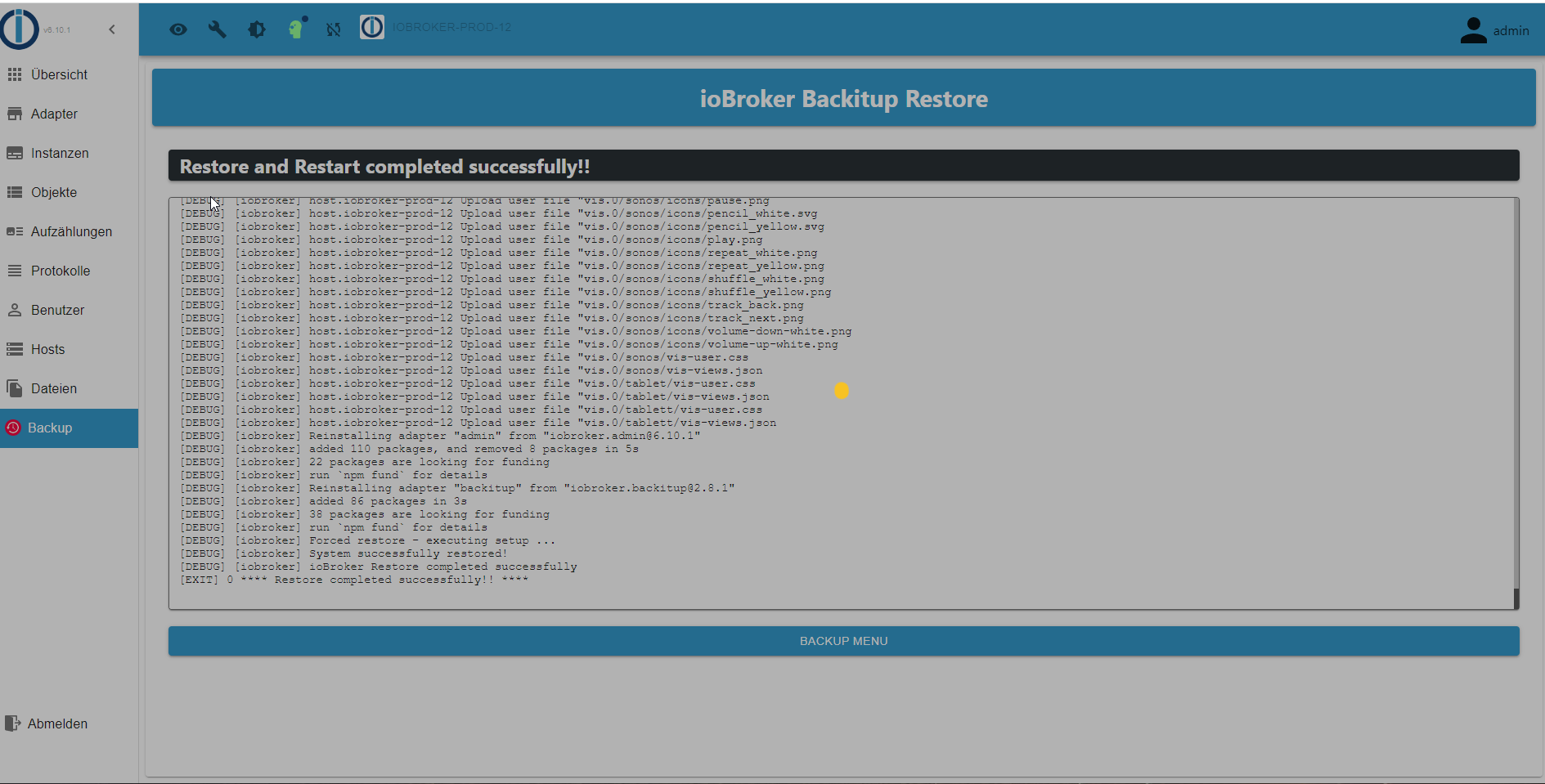
Task: Open the admin user account icon
Action: (1474, 30)
